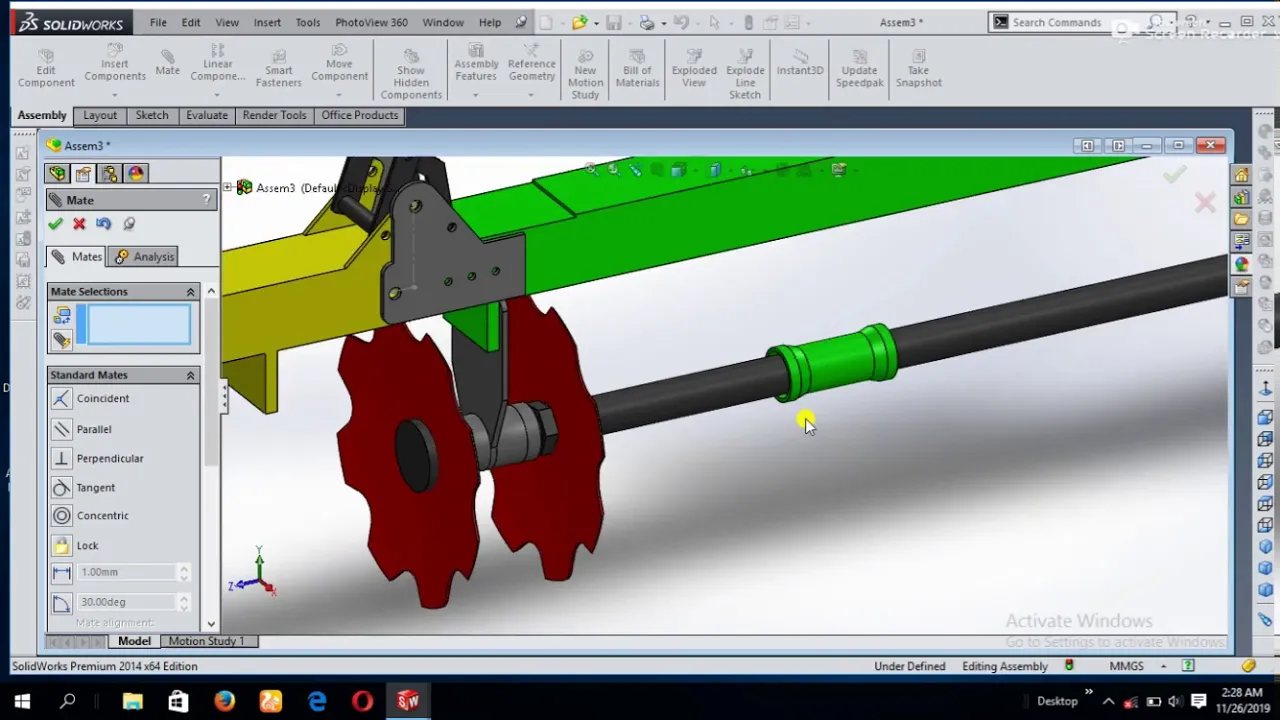Viewport: 1280px width, 720px height.
Task: Open the Insert Components tool
Action: [115, 63]
